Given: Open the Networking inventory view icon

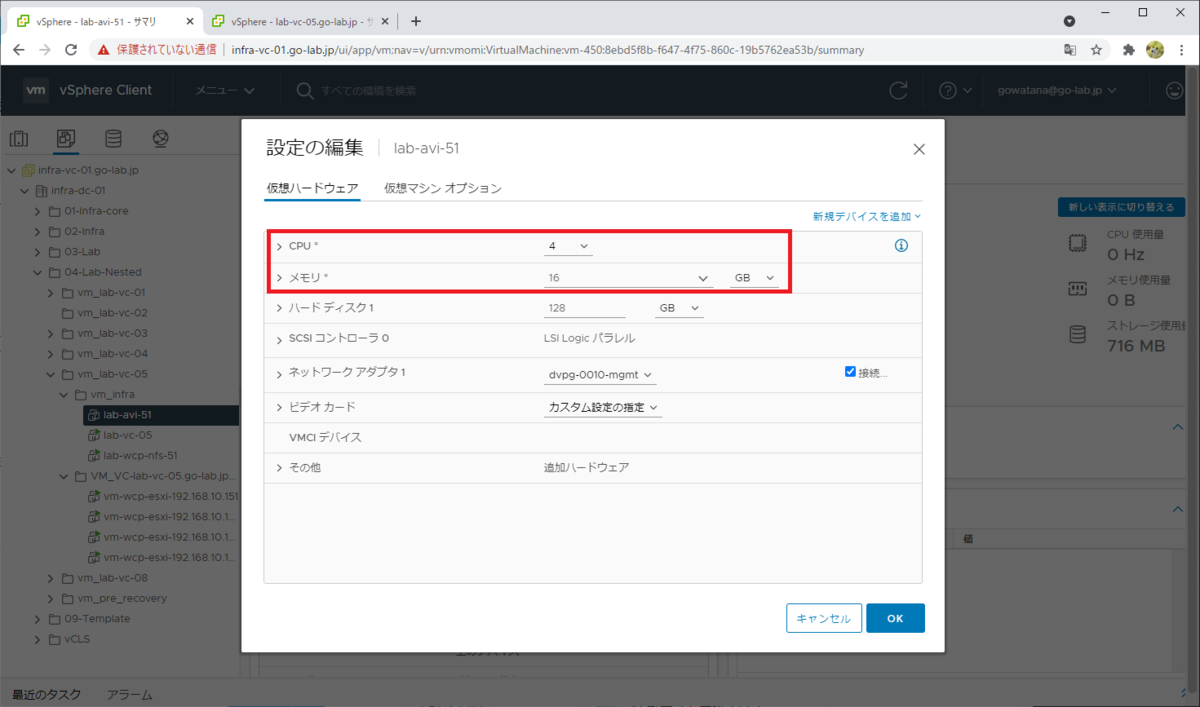Looking at the screenshot, I should 160,137.
